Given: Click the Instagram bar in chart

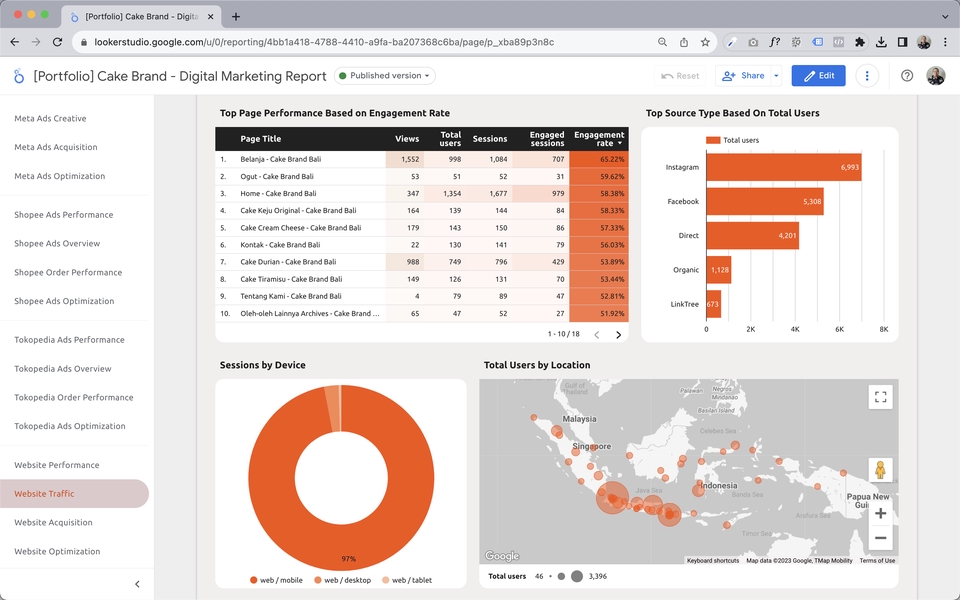Looking at the screenshot, I should [784, 167].
